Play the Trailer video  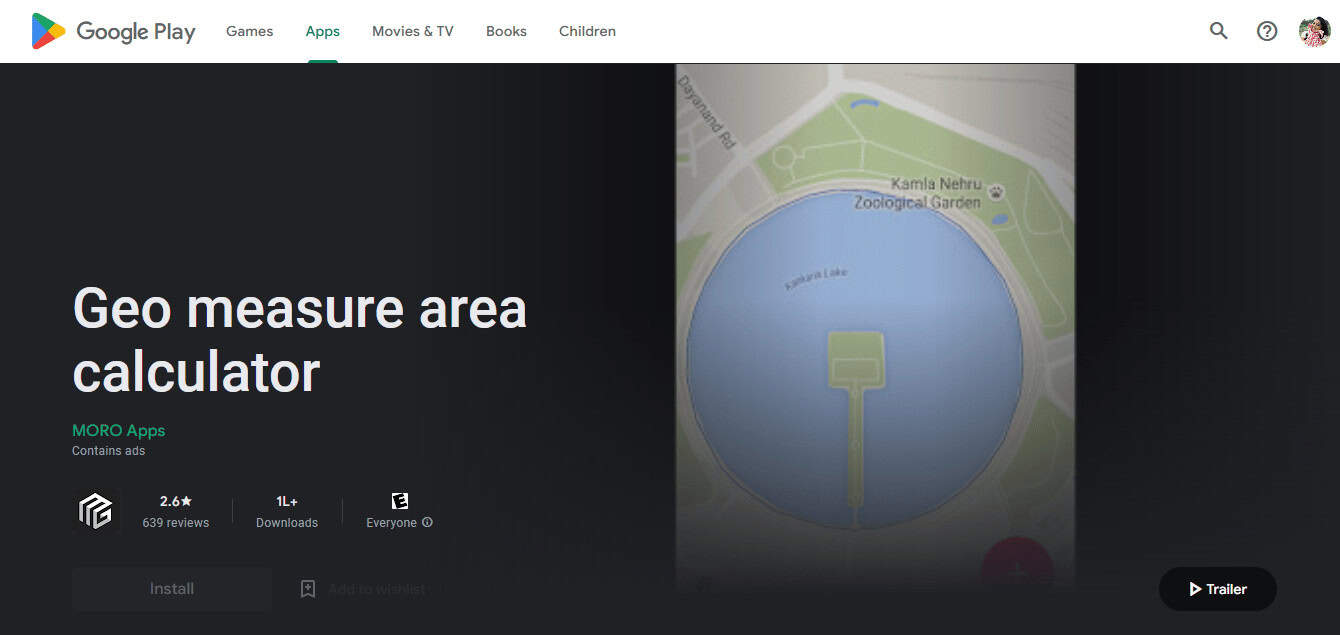point(1217,589)
